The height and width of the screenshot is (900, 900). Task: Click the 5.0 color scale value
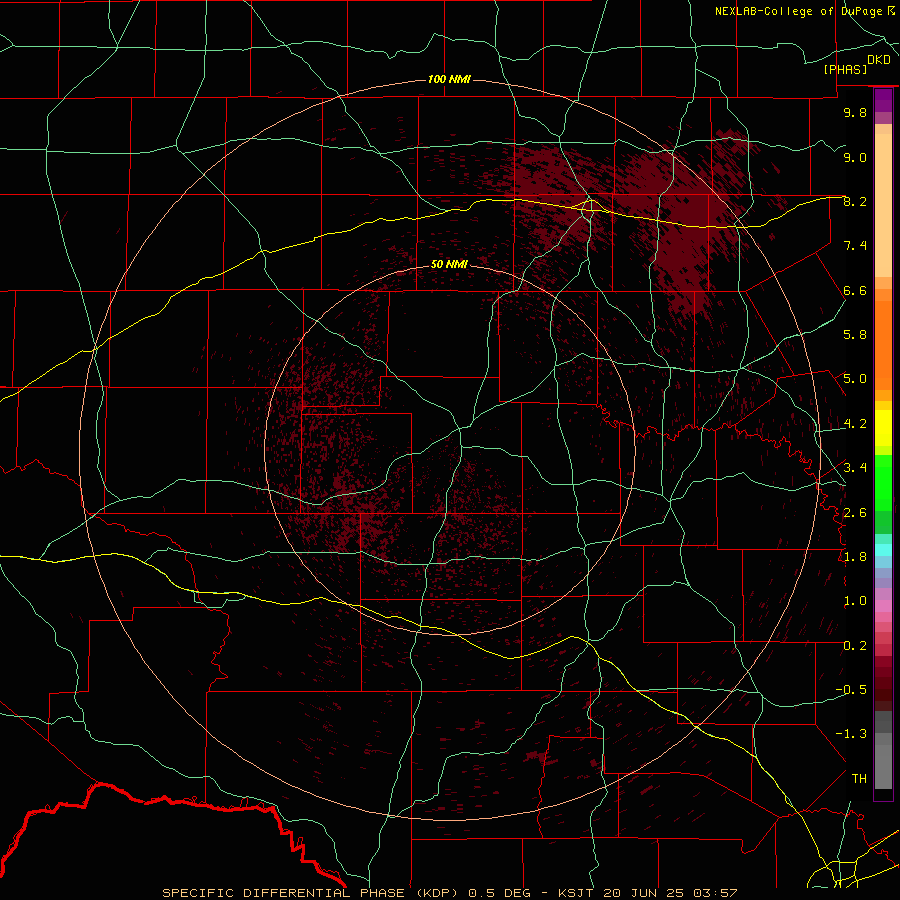coord(855,379)
